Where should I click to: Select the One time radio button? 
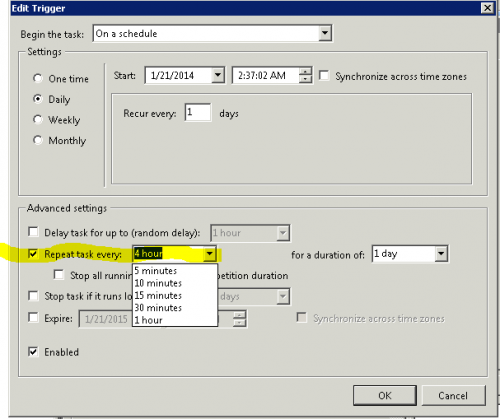(x=38, y=78)
